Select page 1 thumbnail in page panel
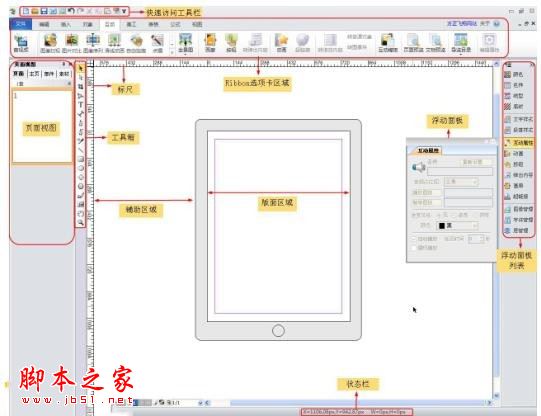The image size is (541, 416). click(x=42, y=126)
